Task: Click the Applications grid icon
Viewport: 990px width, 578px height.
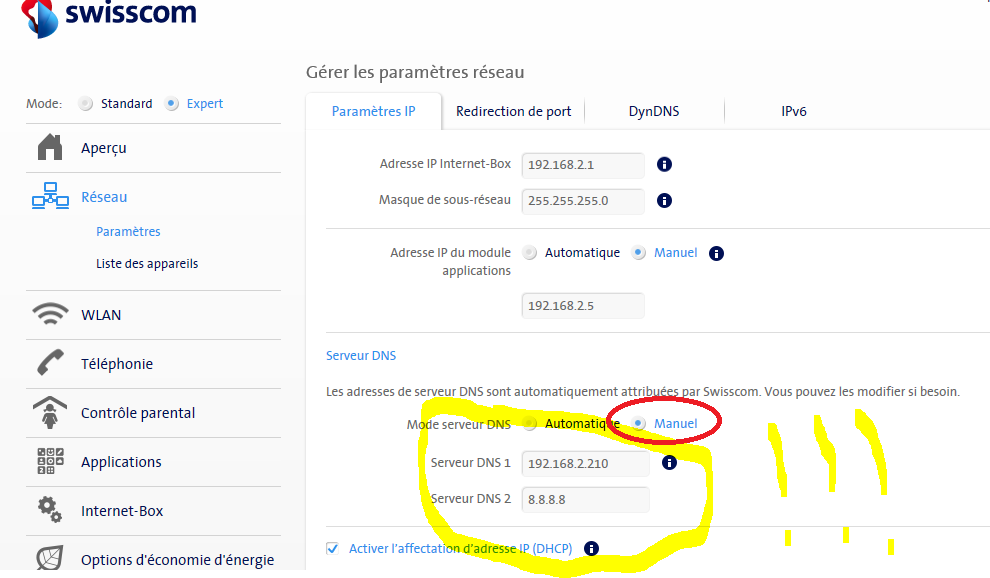Action: [49, 461]
